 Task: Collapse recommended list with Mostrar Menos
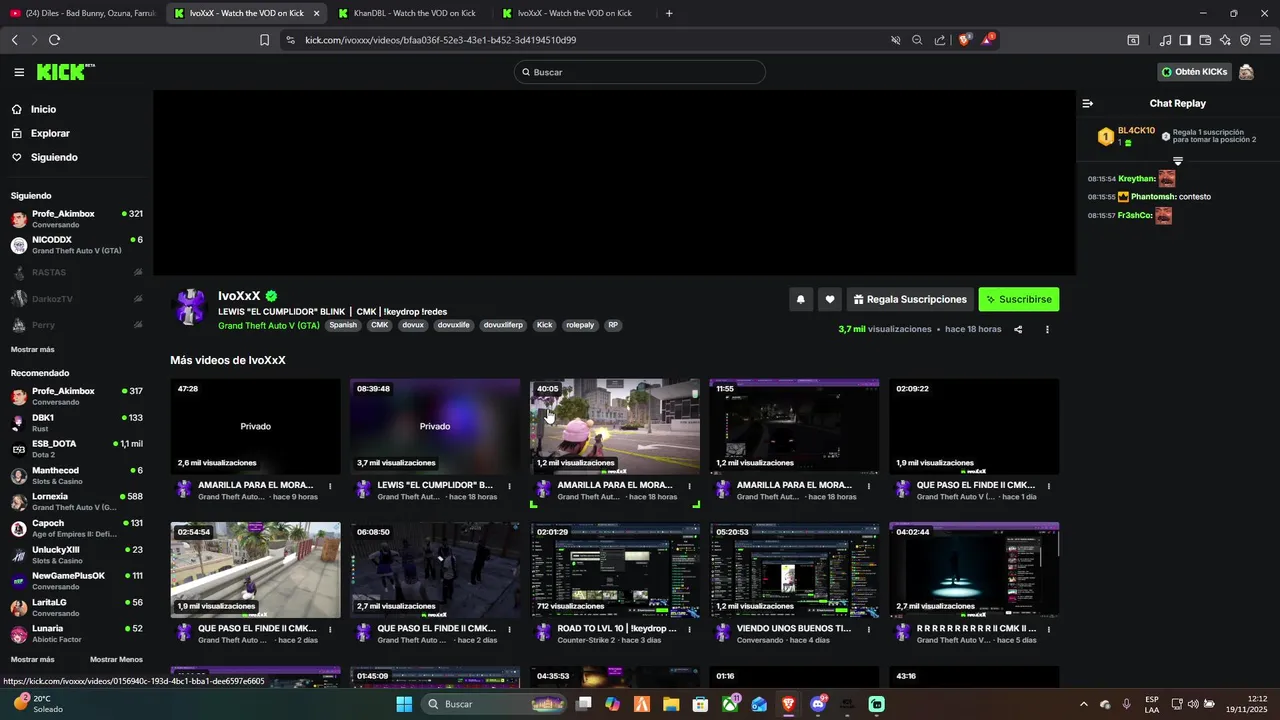(116, 659)
